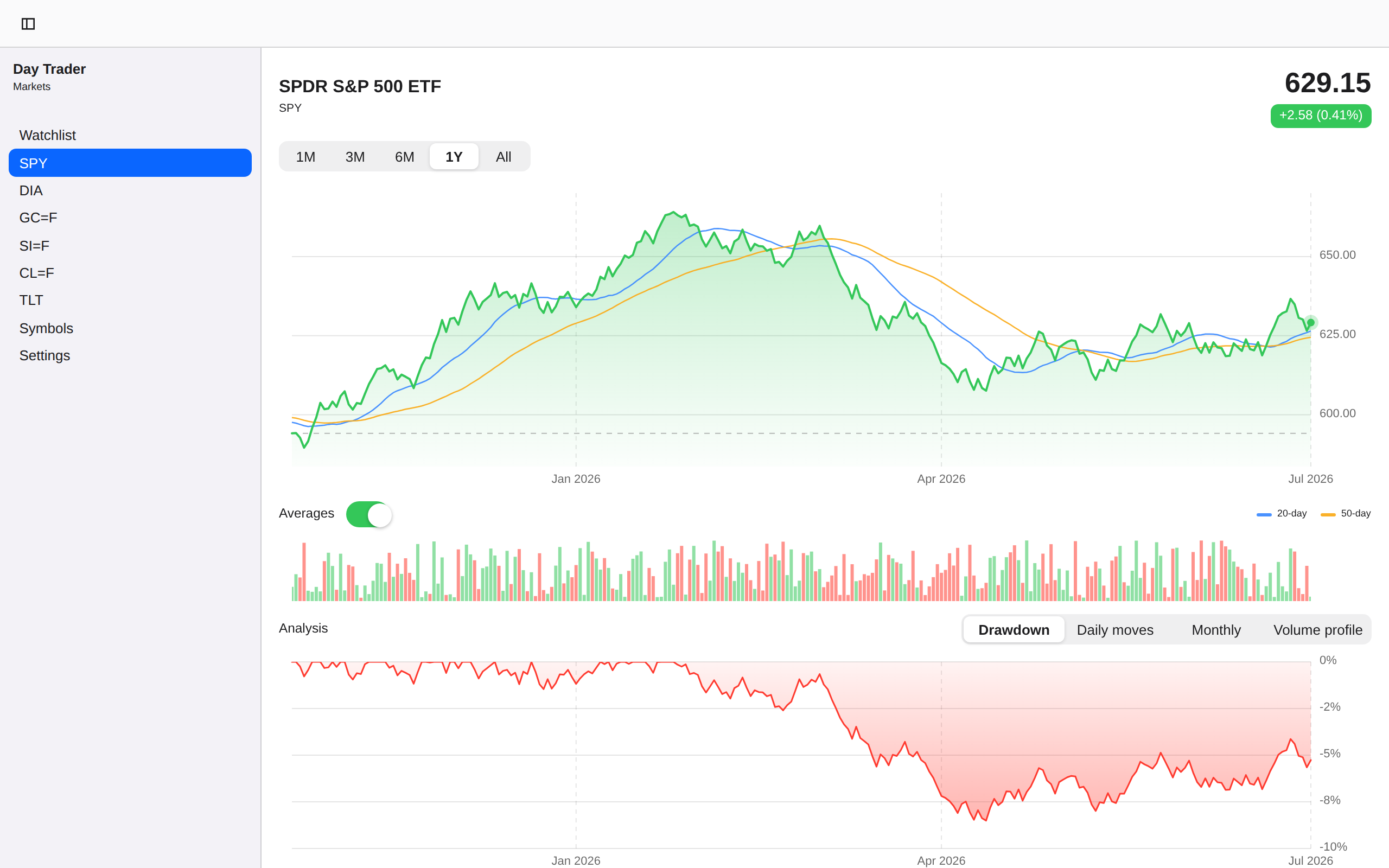Image resolution: width=1389 pixels, height=868 pixels.
Task: Click the 20-day blue legend swatch
Action: (x=1264, y=514)
